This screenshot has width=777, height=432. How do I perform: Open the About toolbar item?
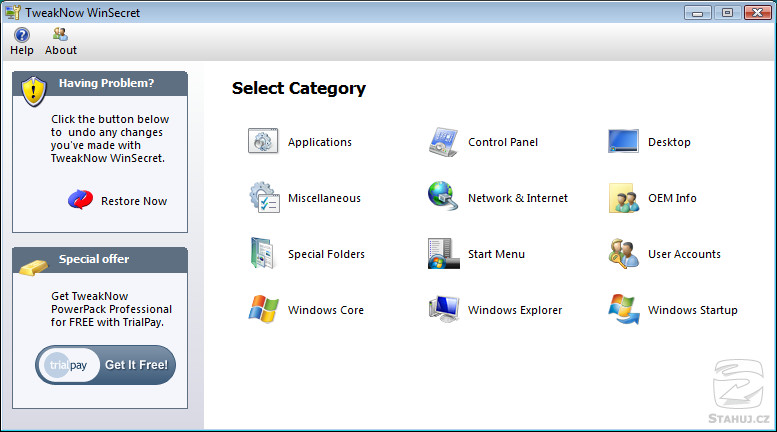tap(61, 42)
